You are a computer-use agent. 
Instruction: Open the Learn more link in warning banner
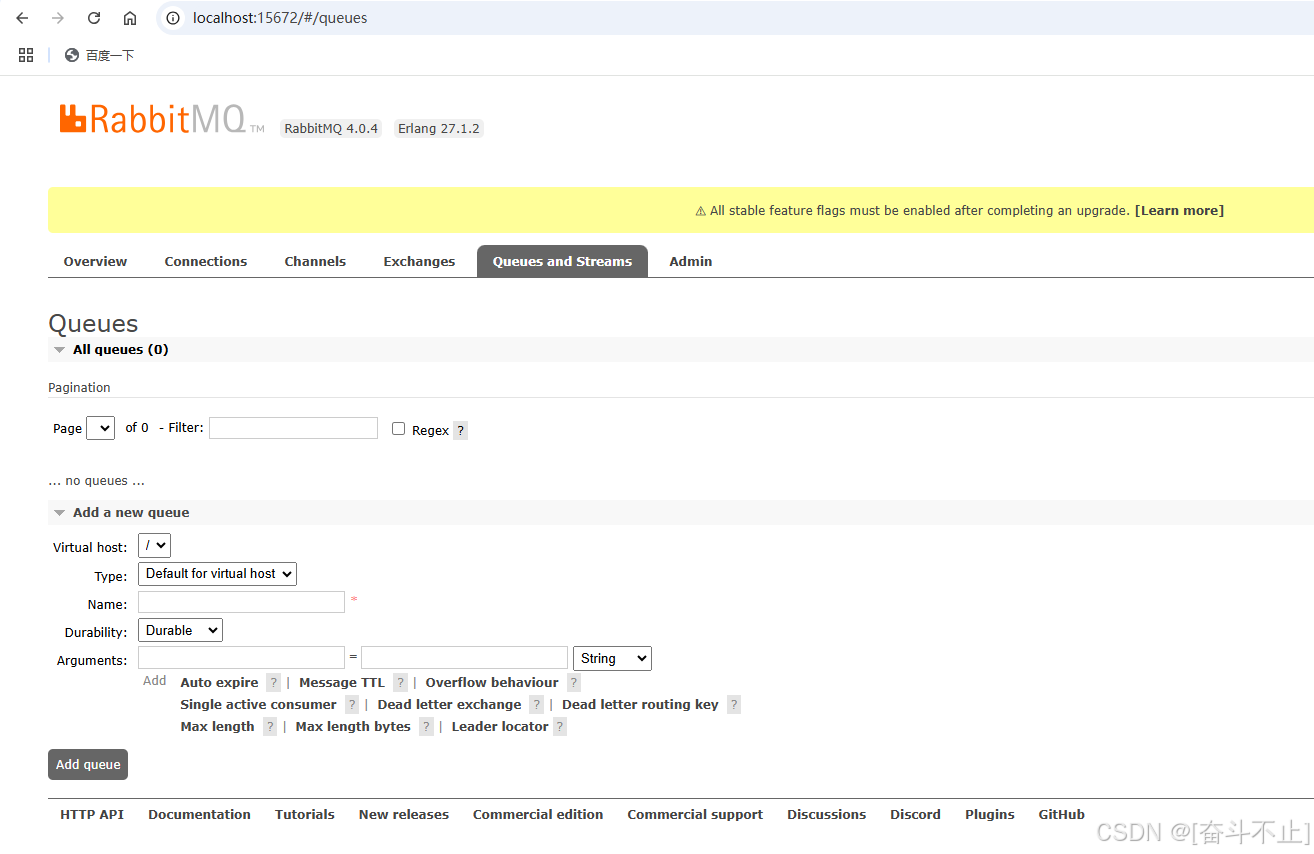(x=1179, y=211)
